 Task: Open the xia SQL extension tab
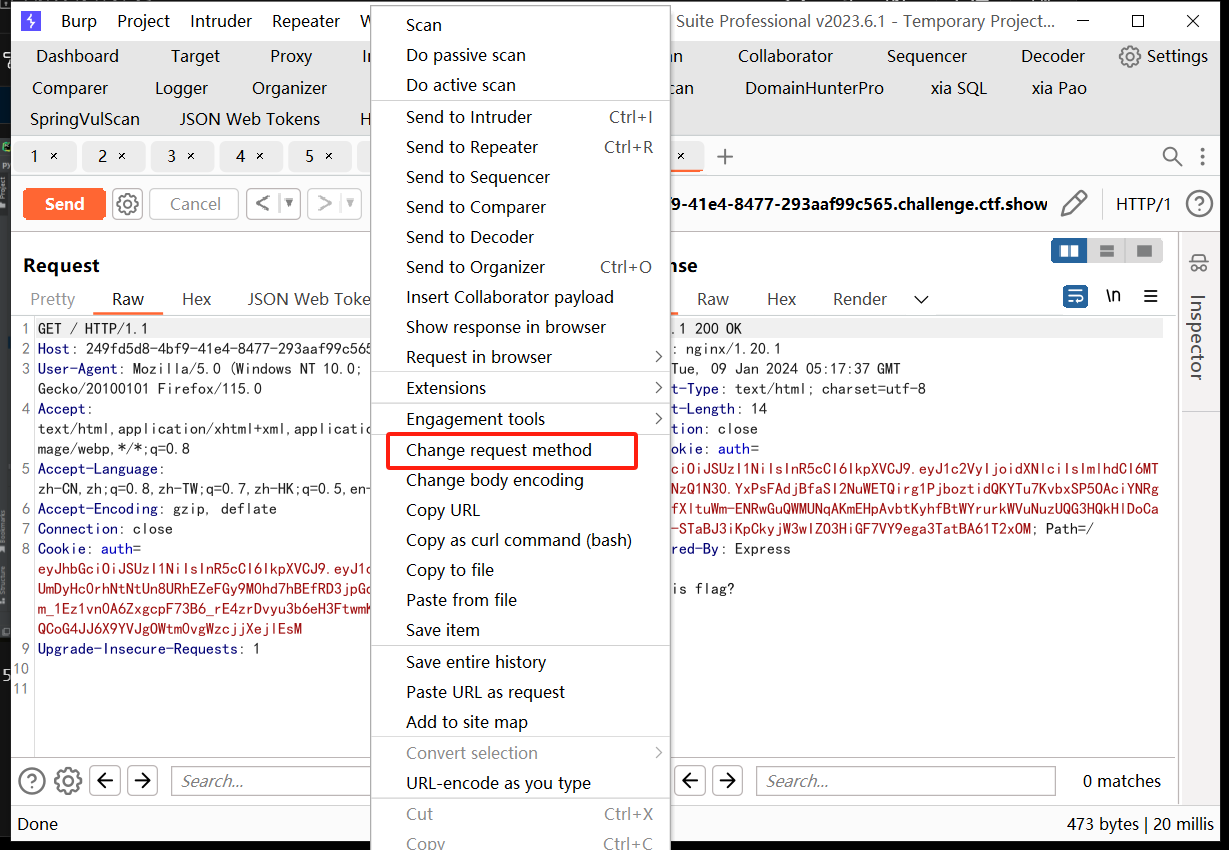coord(959,88)
